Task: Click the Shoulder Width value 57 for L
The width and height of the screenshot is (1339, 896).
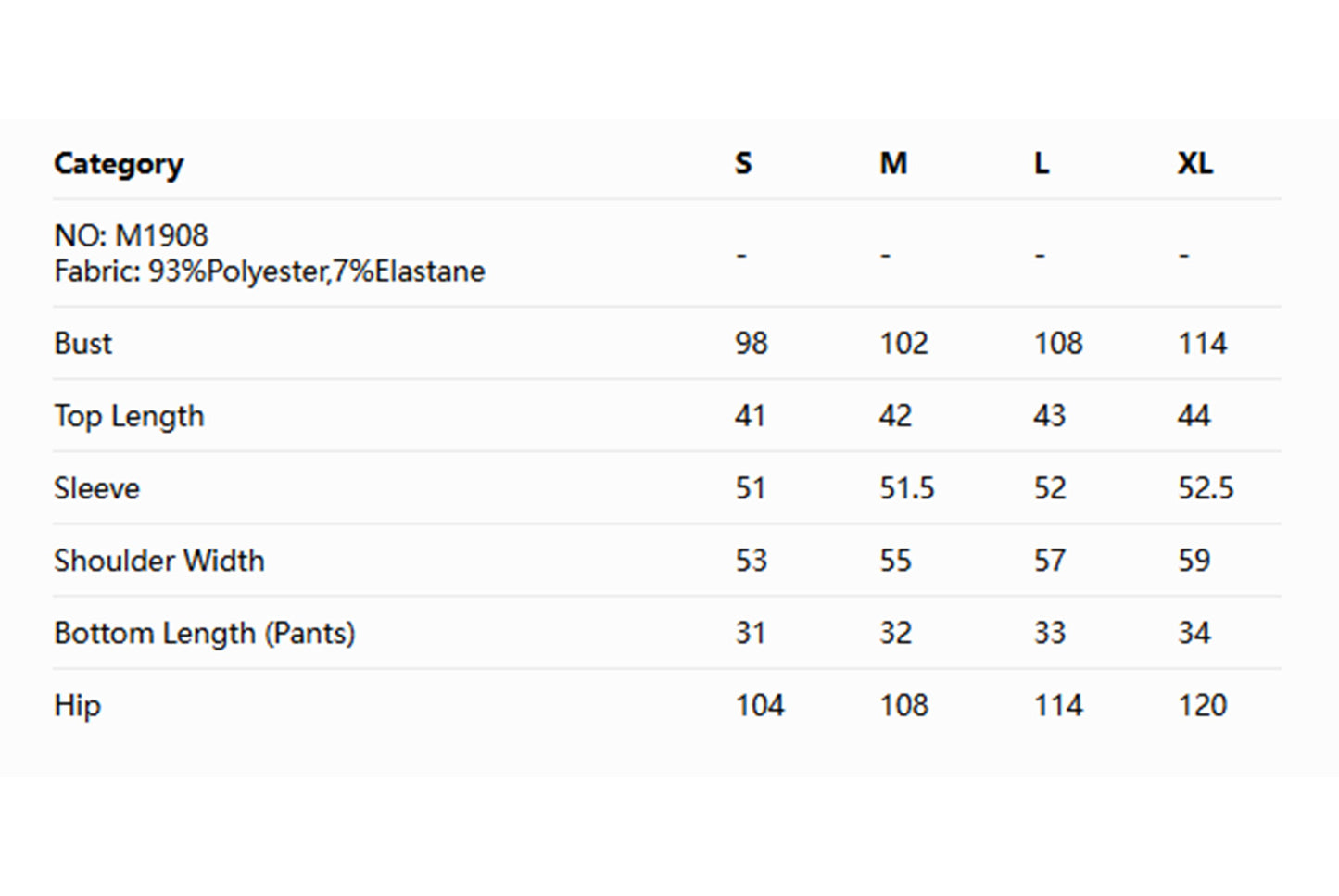Action: point(1050,561)
